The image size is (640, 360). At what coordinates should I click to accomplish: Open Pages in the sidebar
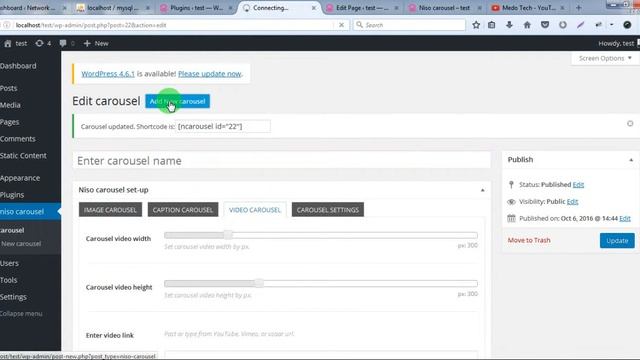coord(10,122)
